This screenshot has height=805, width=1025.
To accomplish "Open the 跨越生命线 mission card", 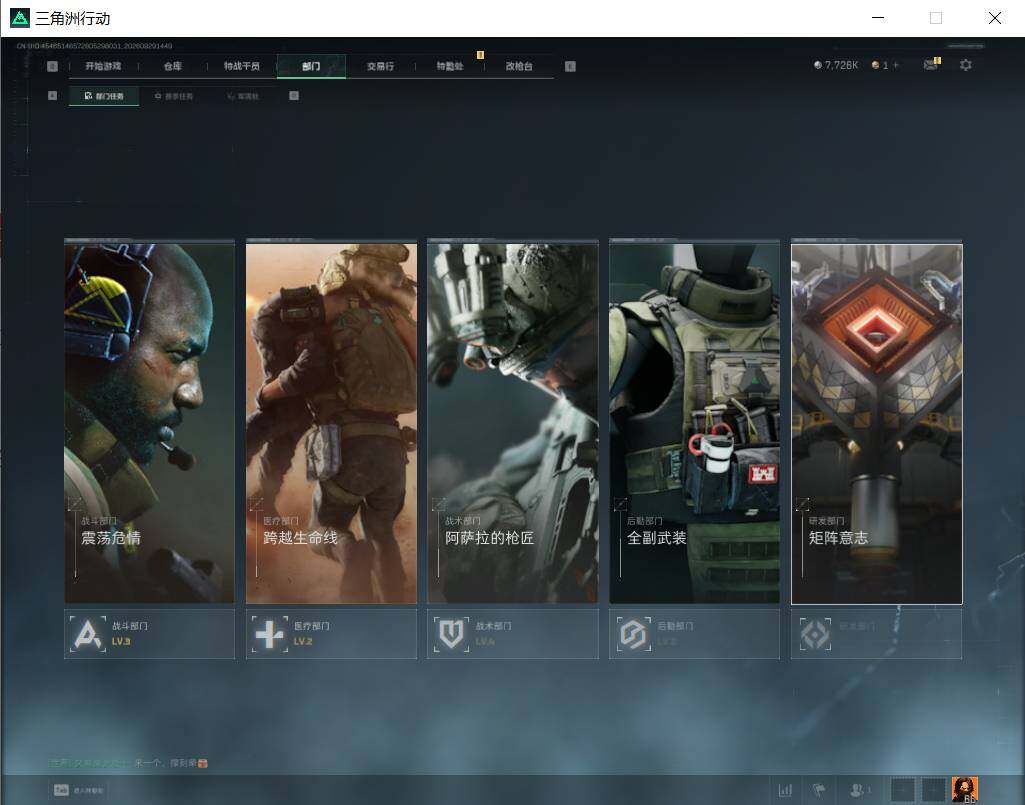I will [331, 423].
